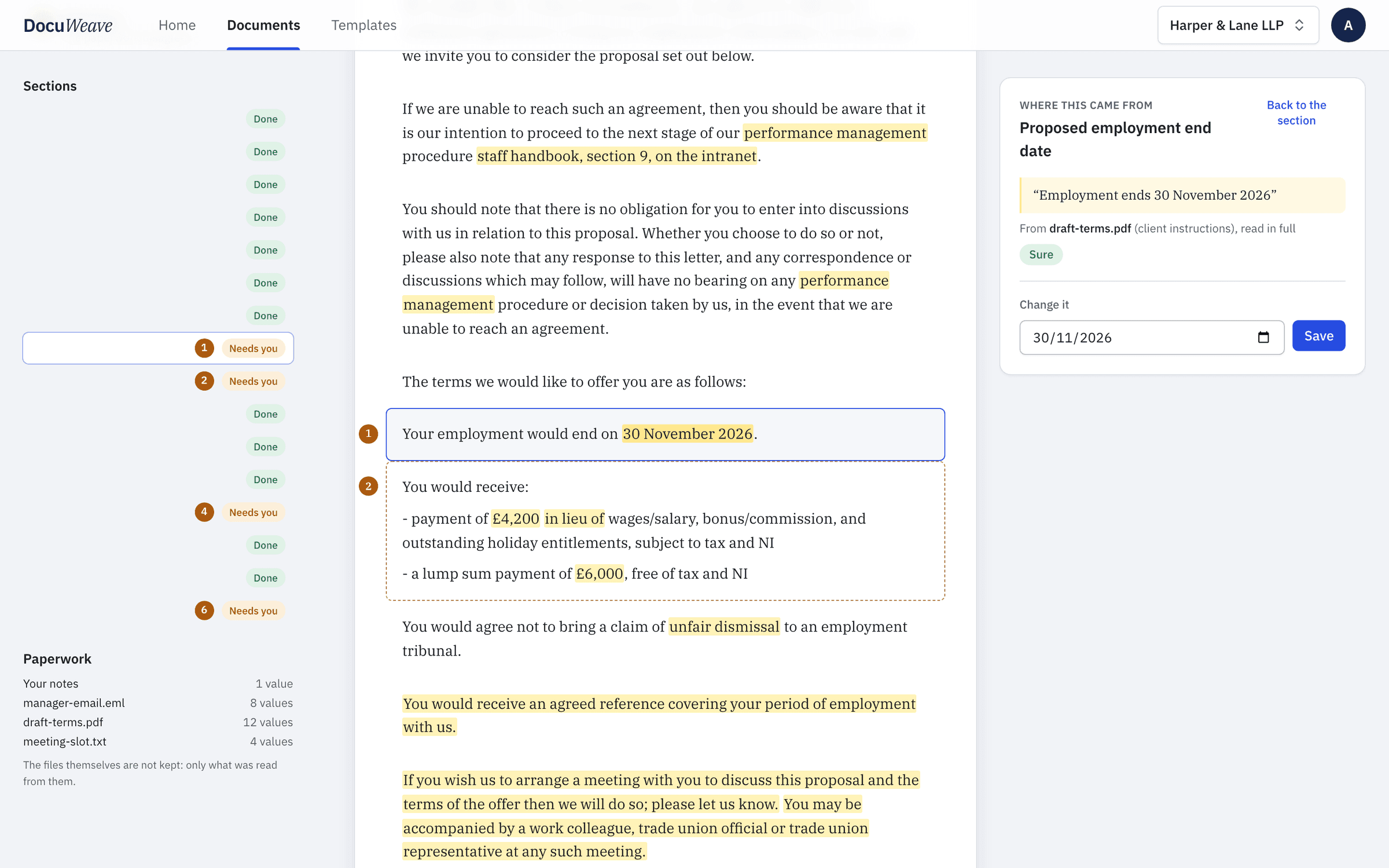The width and height of the screenshot is (1389, 868).
Task: Click the highlighted agreed reference paragraph
Action: click(659, 715)
